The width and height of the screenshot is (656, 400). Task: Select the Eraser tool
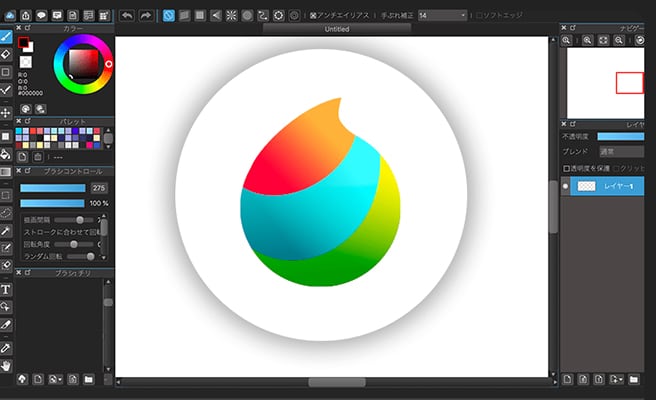tap(6, 54)
